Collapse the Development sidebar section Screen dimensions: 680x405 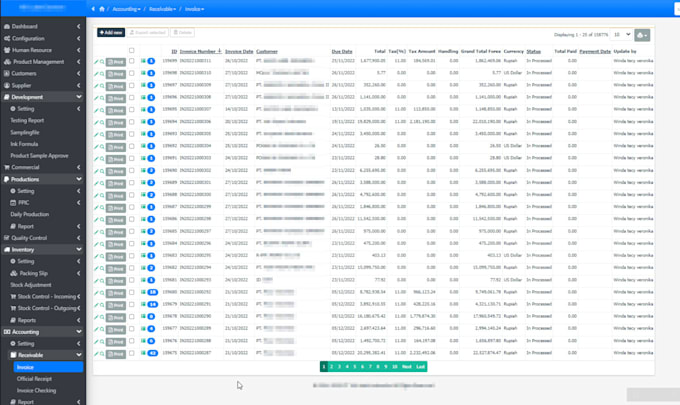pyautogui.click(x=43, y=97)
